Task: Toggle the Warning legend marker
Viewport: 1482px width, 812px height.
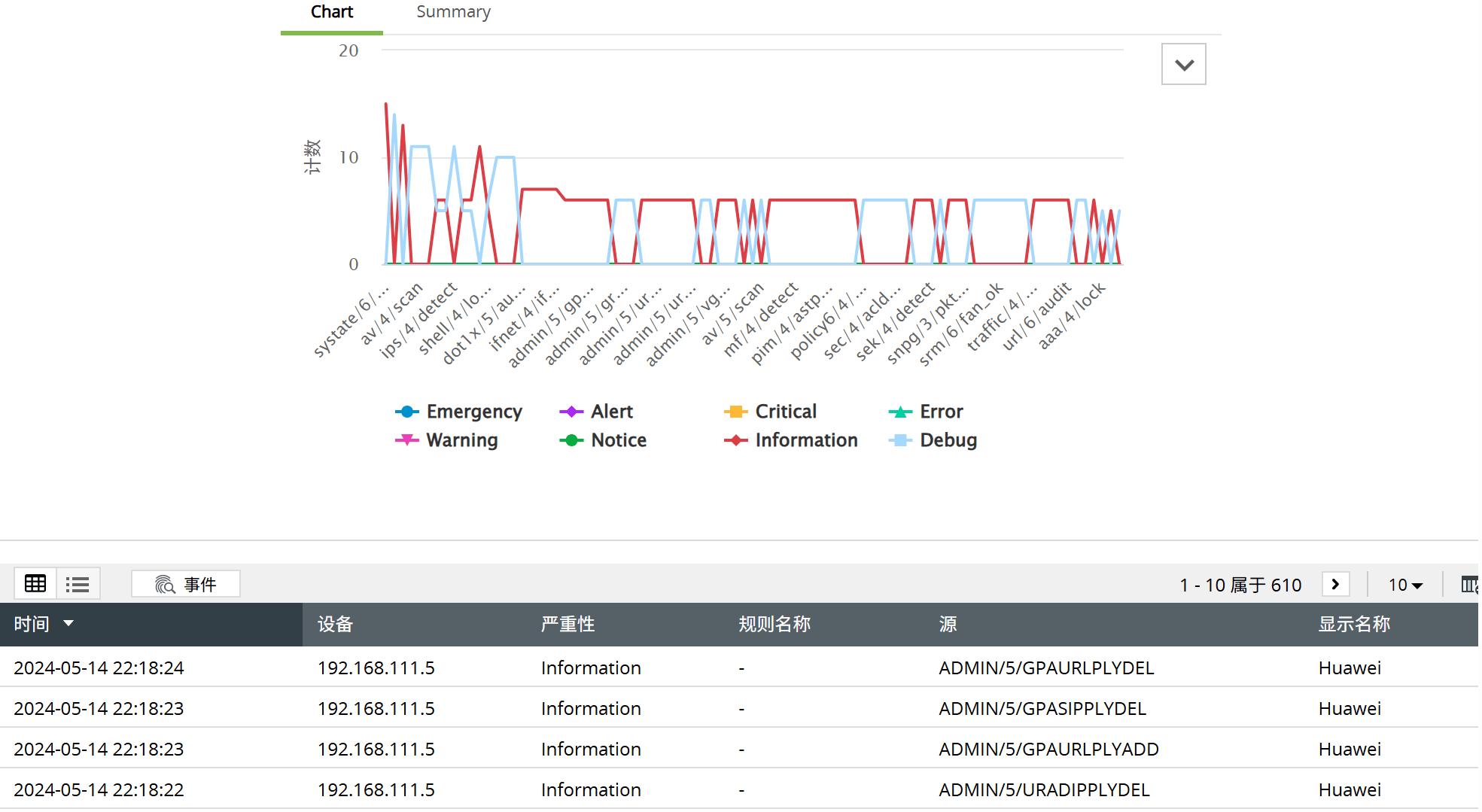Action: pyautogui.click(x=406, y=440)
